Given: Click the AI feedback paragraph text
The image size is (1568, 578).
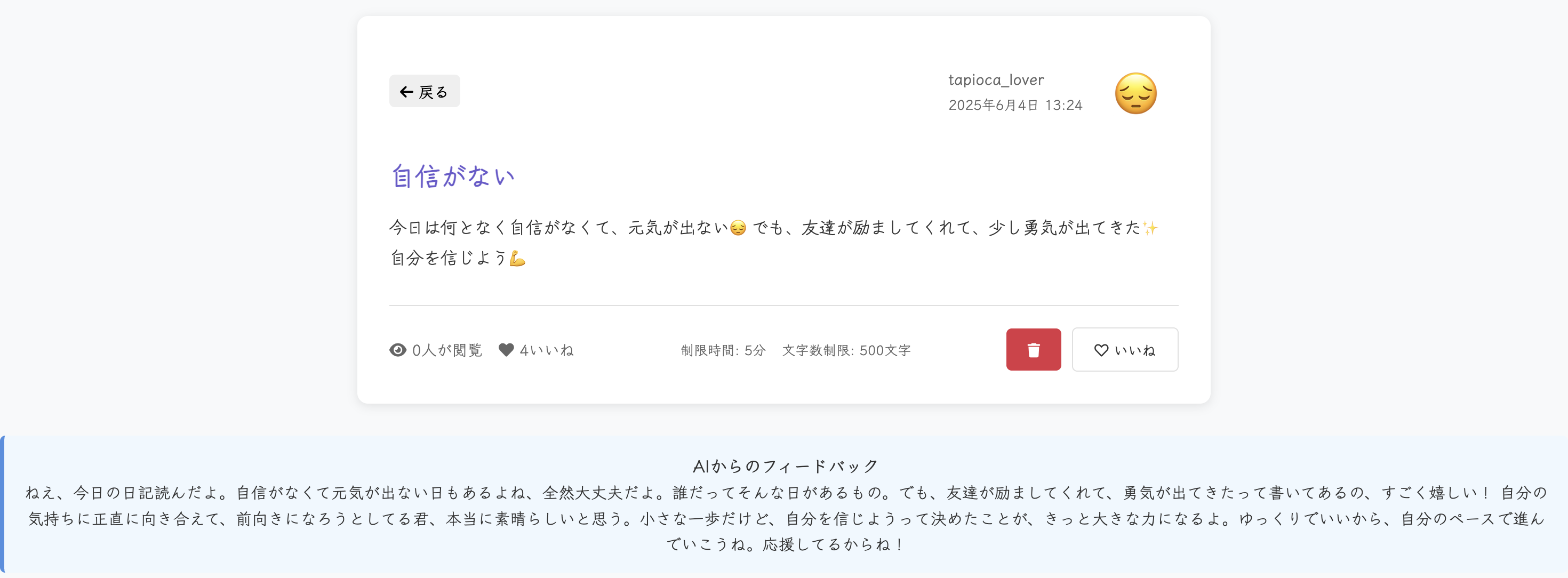Looking at the screenshot, I should [785, 518].
